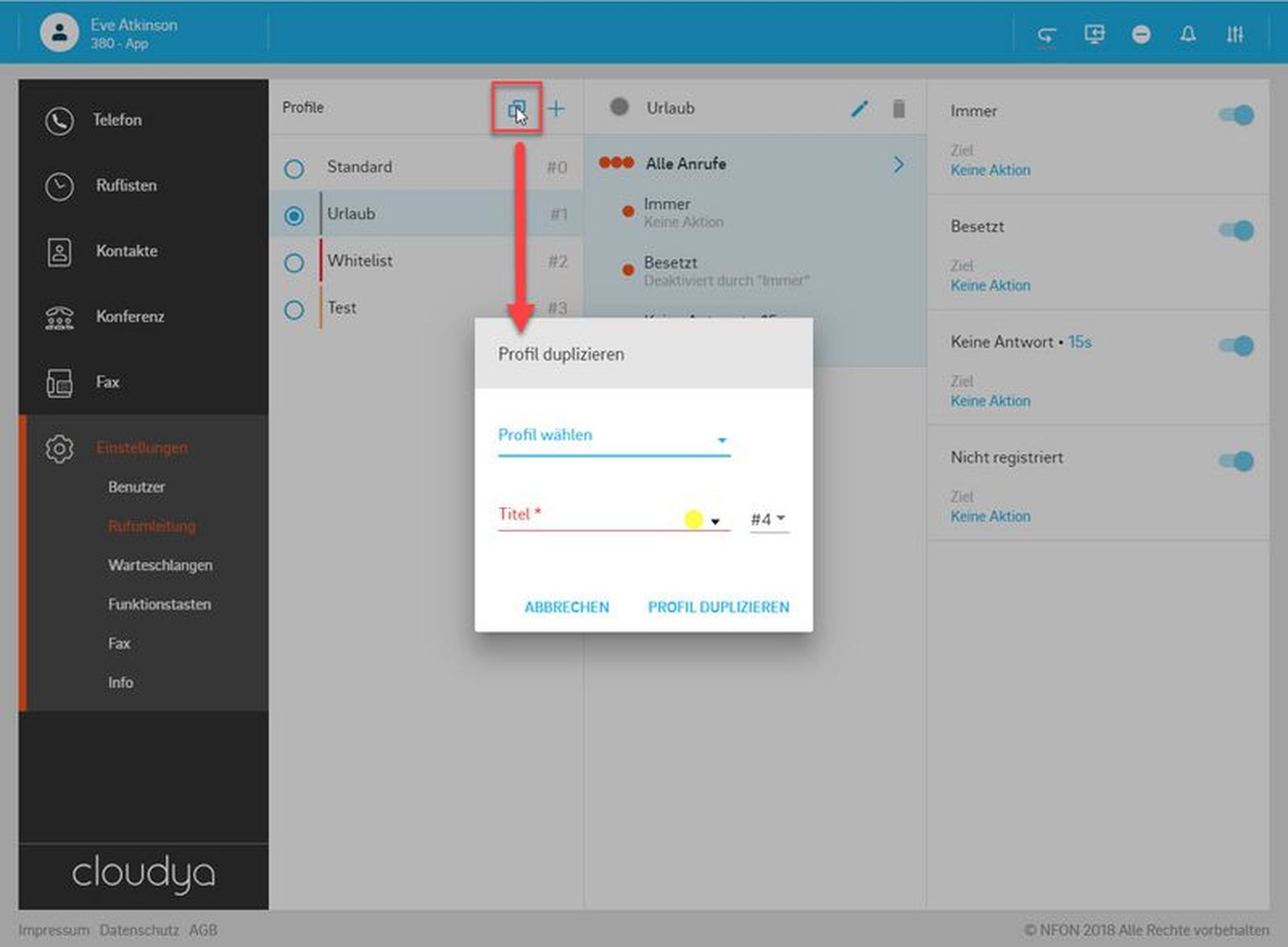
Task: Click the ABBRECHEN button
Action: (x=566, y=607)
